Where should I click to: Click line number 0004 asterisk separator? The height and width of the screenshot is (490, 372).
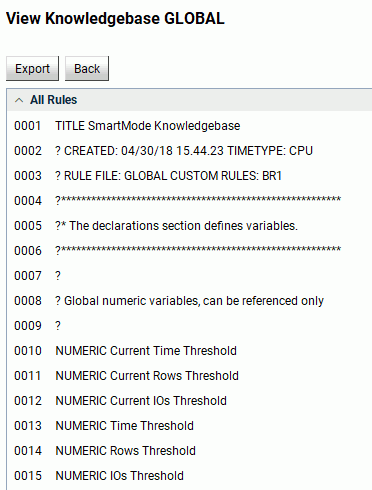coord(28,201)
